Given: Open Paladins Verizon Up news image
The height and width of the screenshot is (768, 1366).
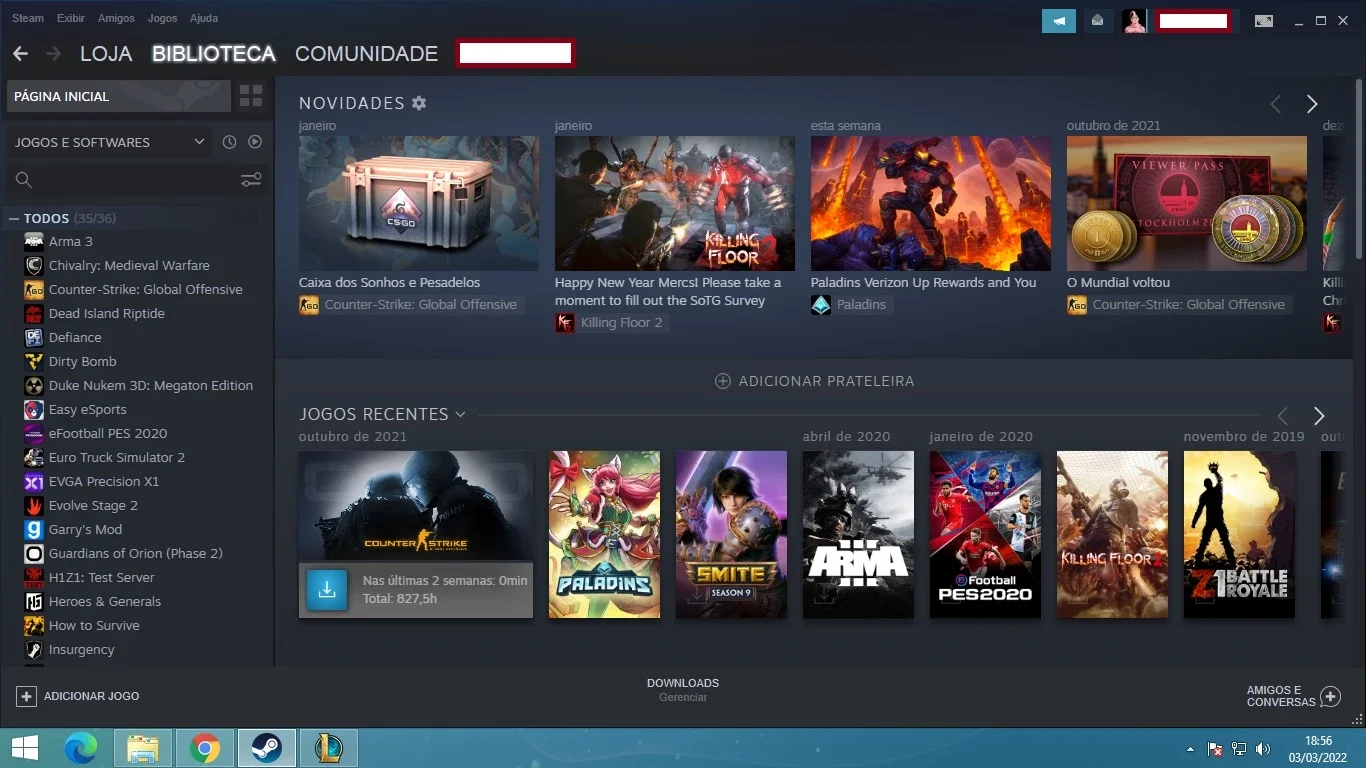Looking at the screenshot, I should (x=931, y=203).
